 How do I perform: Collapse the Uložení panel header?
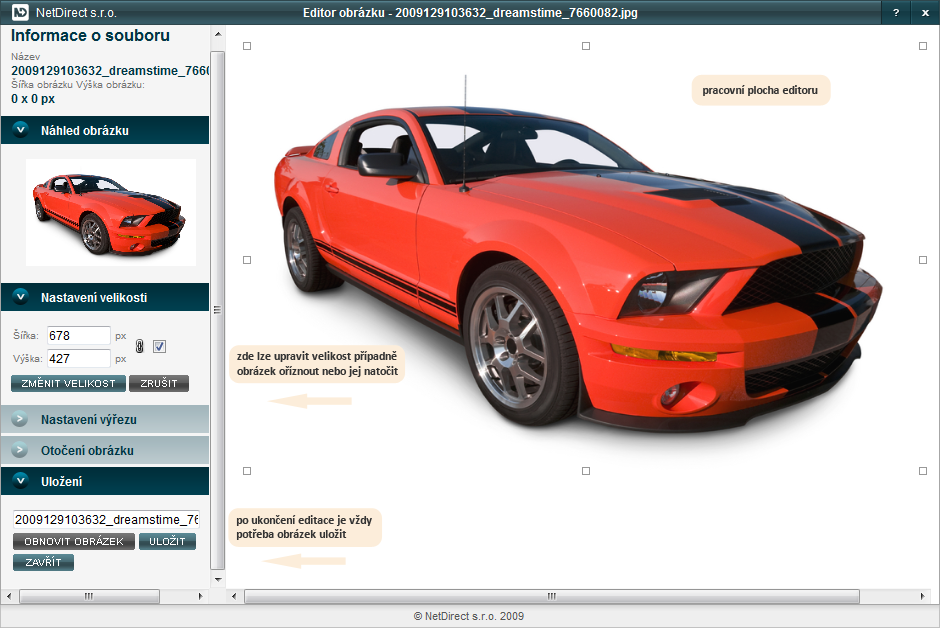coord(20,481)
